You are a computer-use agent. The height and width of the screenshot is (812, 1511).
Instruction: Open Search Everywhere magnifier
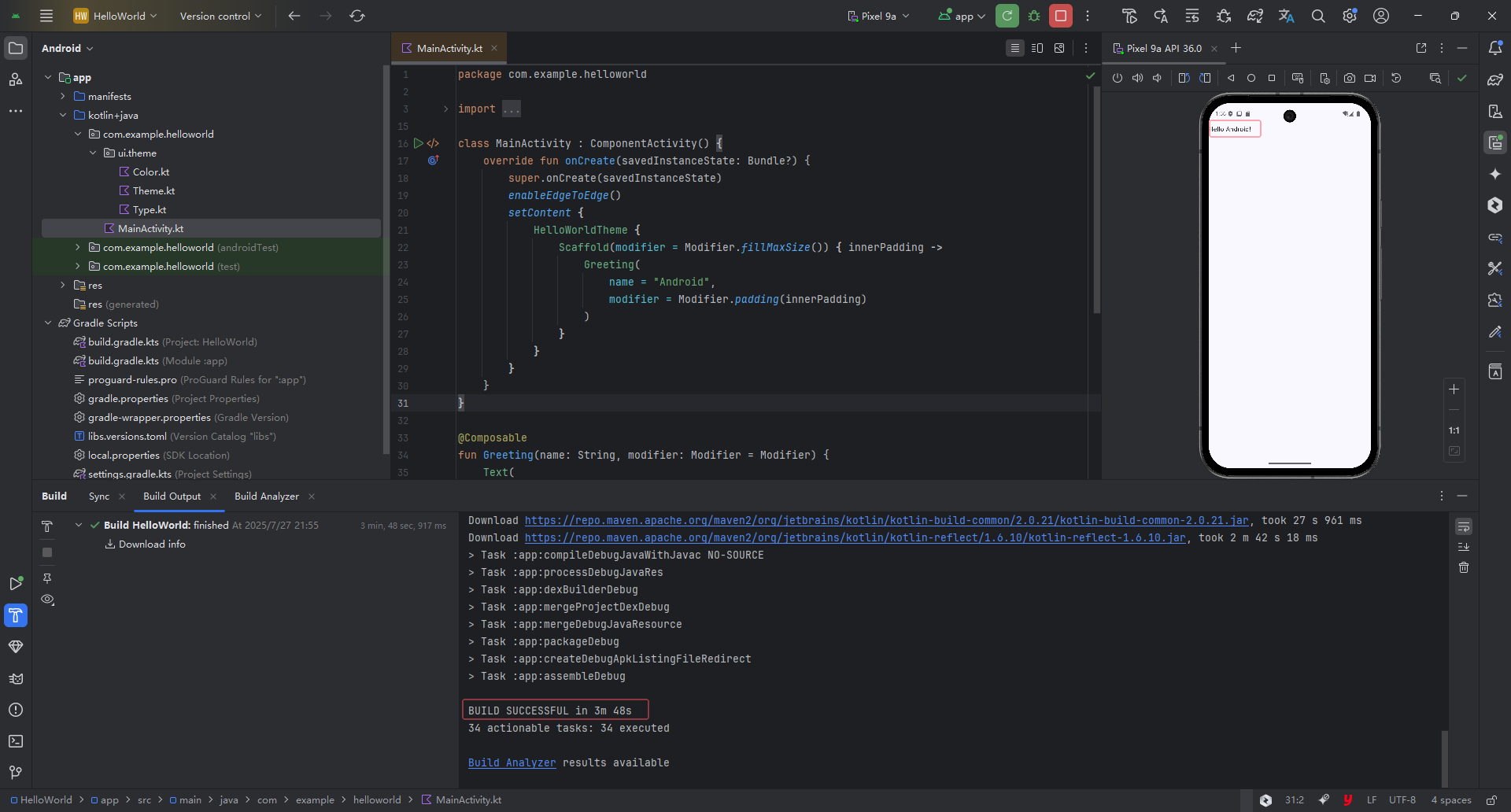click(1318, 16)
